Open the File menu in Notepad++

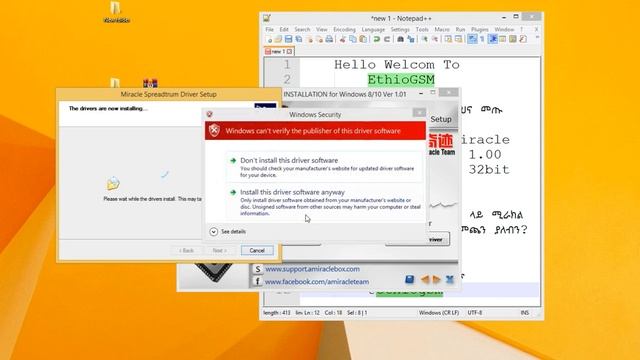point(269,29)
